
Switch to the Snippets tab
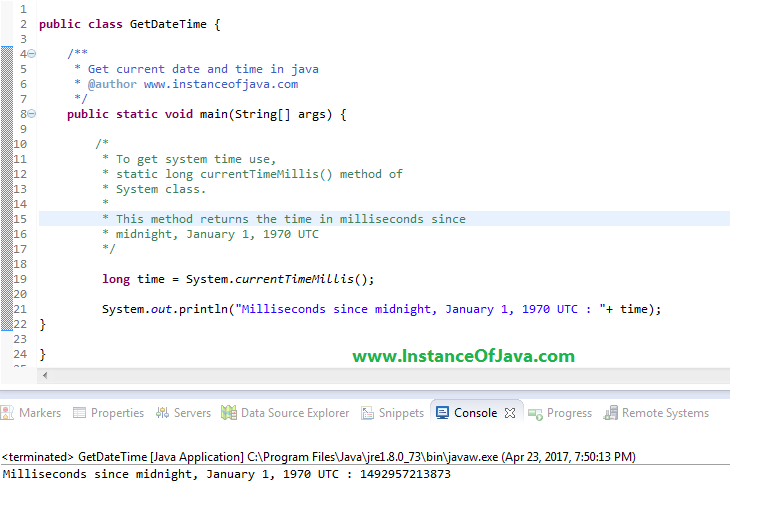(392, 413)
